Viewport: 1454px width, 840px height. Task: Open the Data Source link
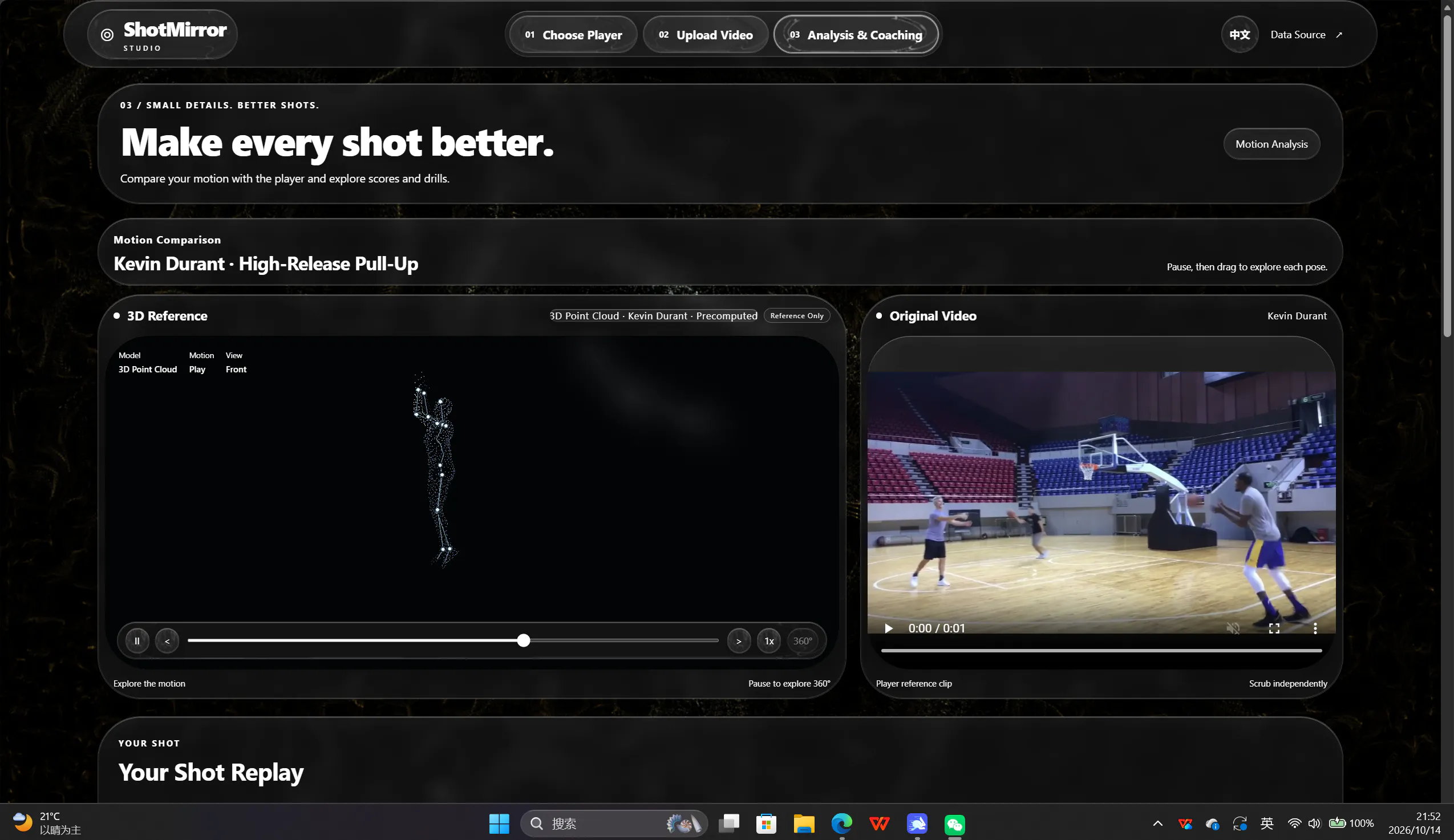coord(1306,35)
